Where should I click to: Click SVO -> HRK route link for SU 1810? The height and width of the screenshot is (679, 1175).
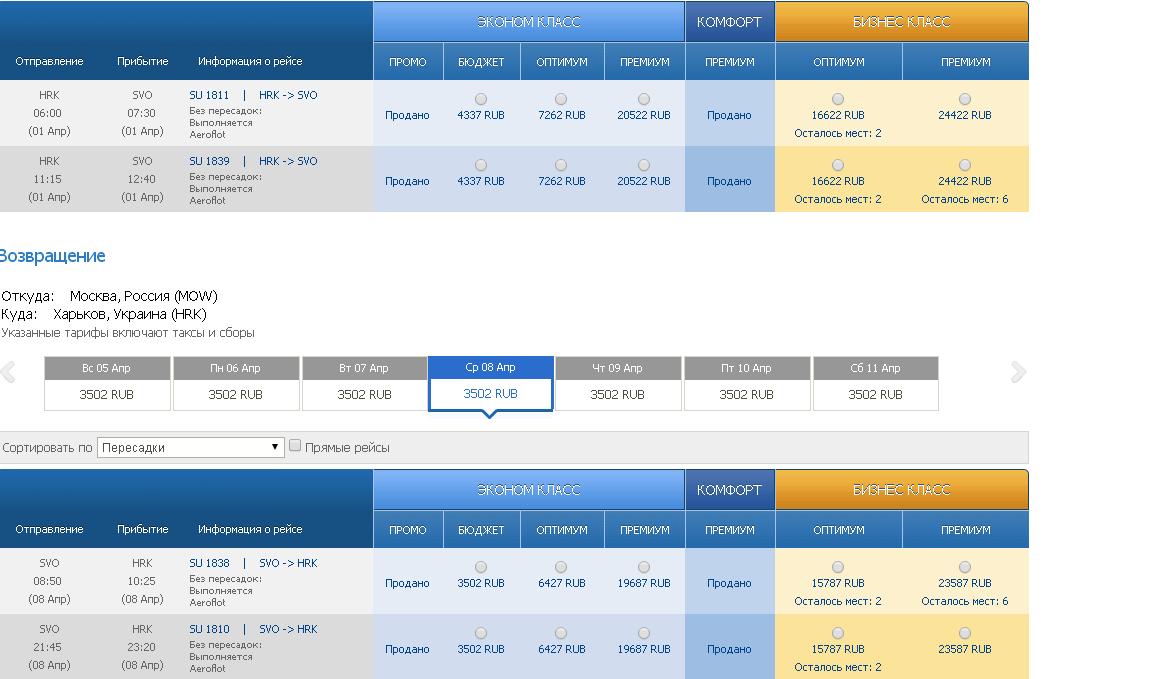tap(288, 629)
